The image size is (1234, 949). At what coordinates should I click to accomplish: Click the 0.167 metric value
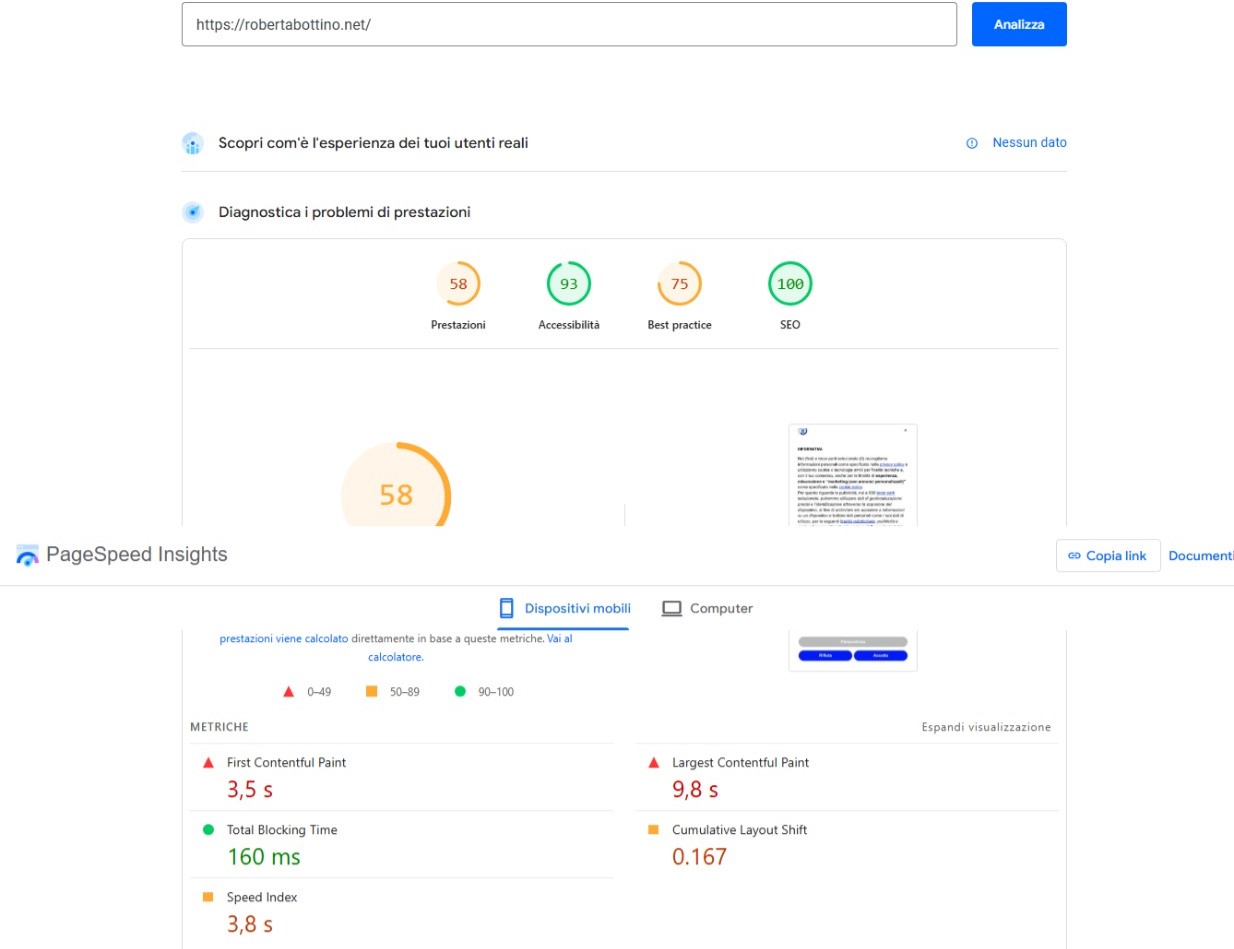coord(699,857)
